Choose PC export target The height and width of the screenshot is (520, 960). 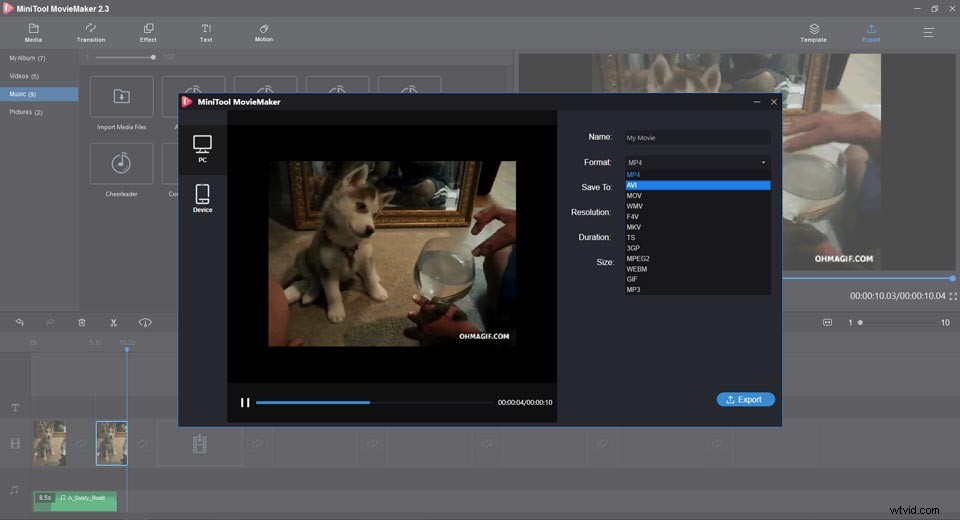(202, 149)
